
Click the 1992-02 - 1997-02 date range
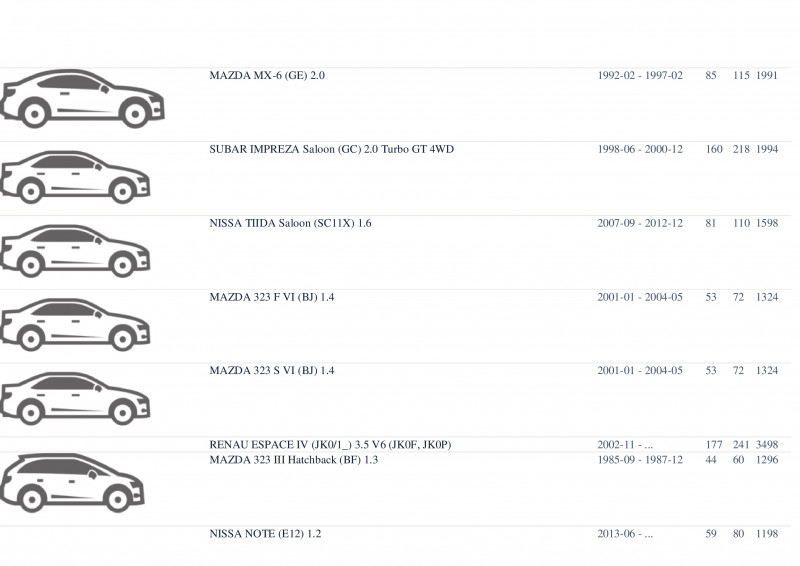[640, 76]
